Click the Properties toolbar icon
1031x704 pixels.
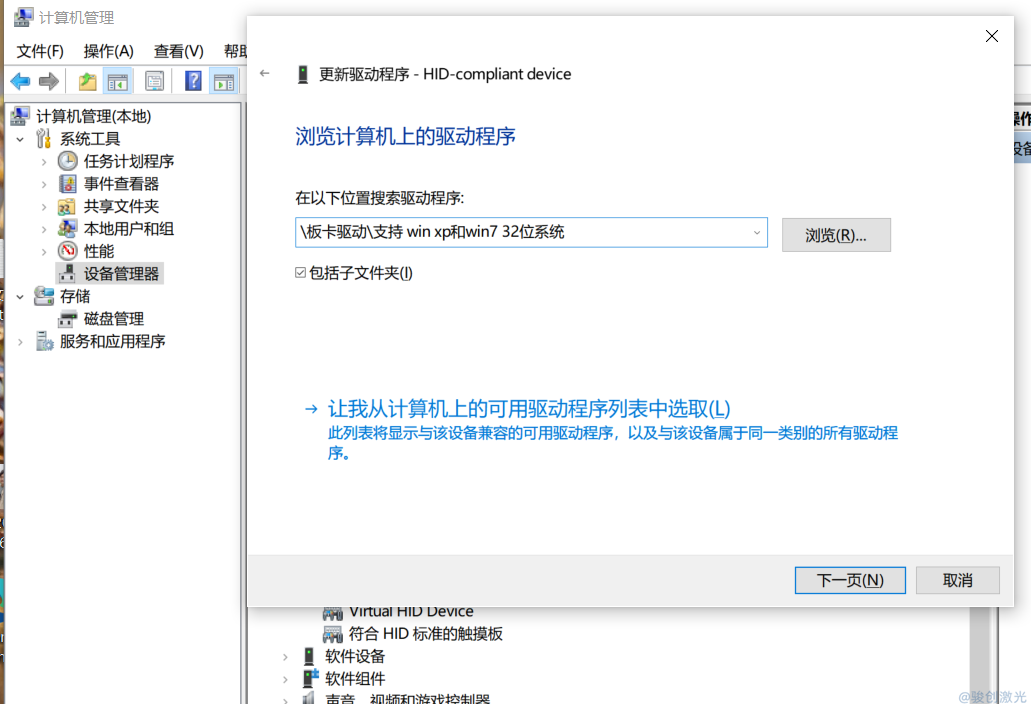[x=155, y=82]
